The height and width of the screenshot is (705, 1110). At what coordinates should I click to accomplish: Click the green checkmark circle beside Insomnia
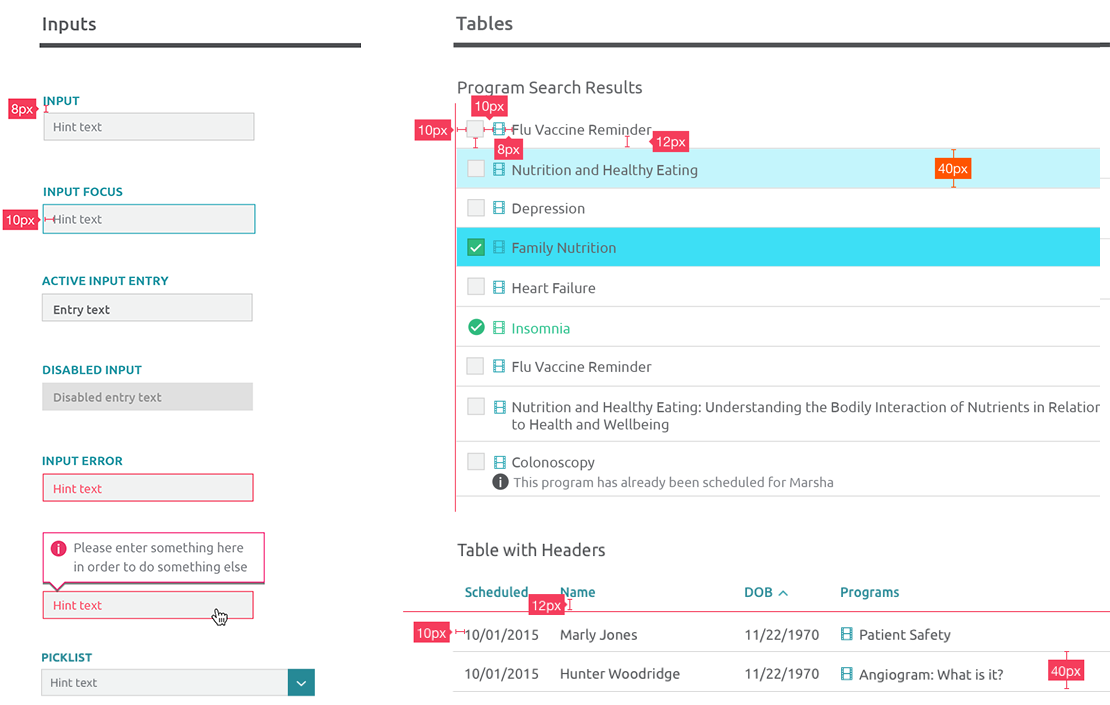tap(476, 327)
